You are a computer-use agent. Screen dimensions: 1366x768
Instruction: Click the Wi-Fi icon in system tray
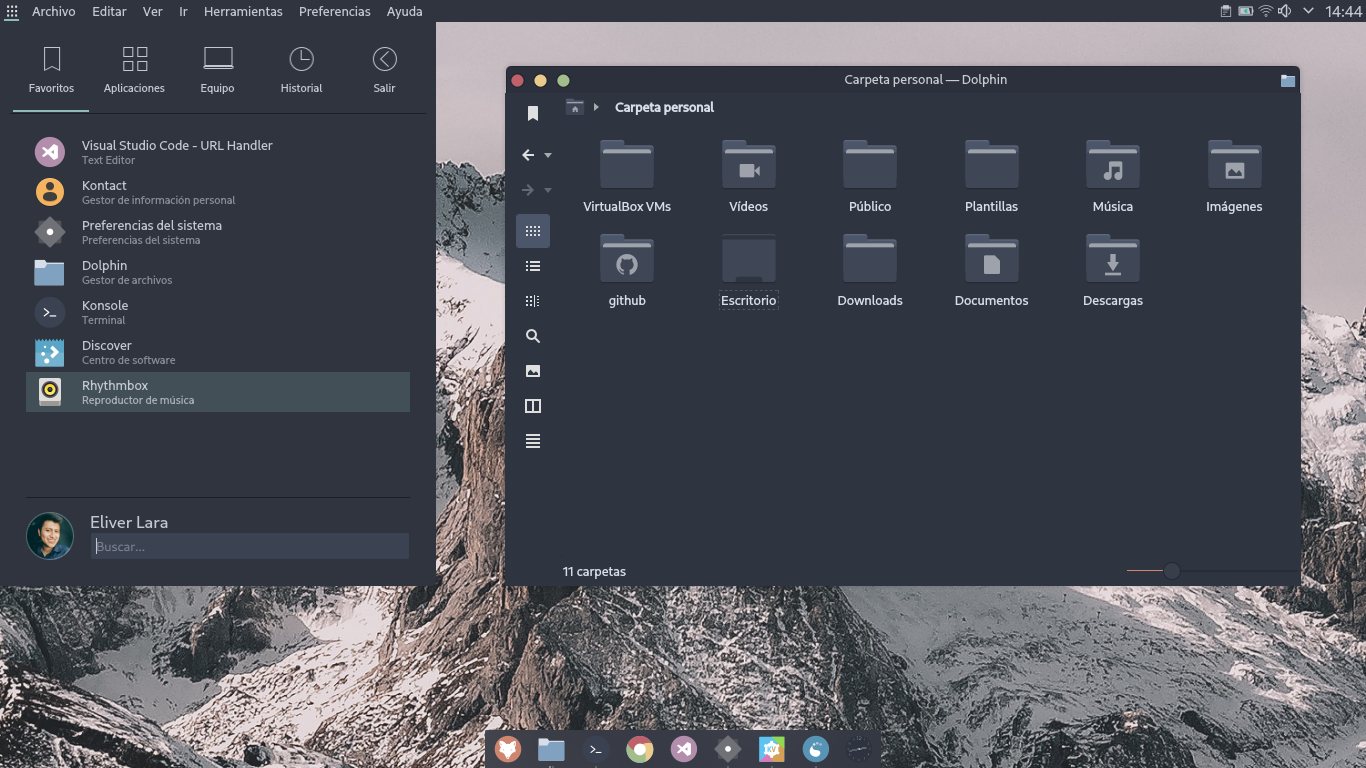pos(1266,12)
